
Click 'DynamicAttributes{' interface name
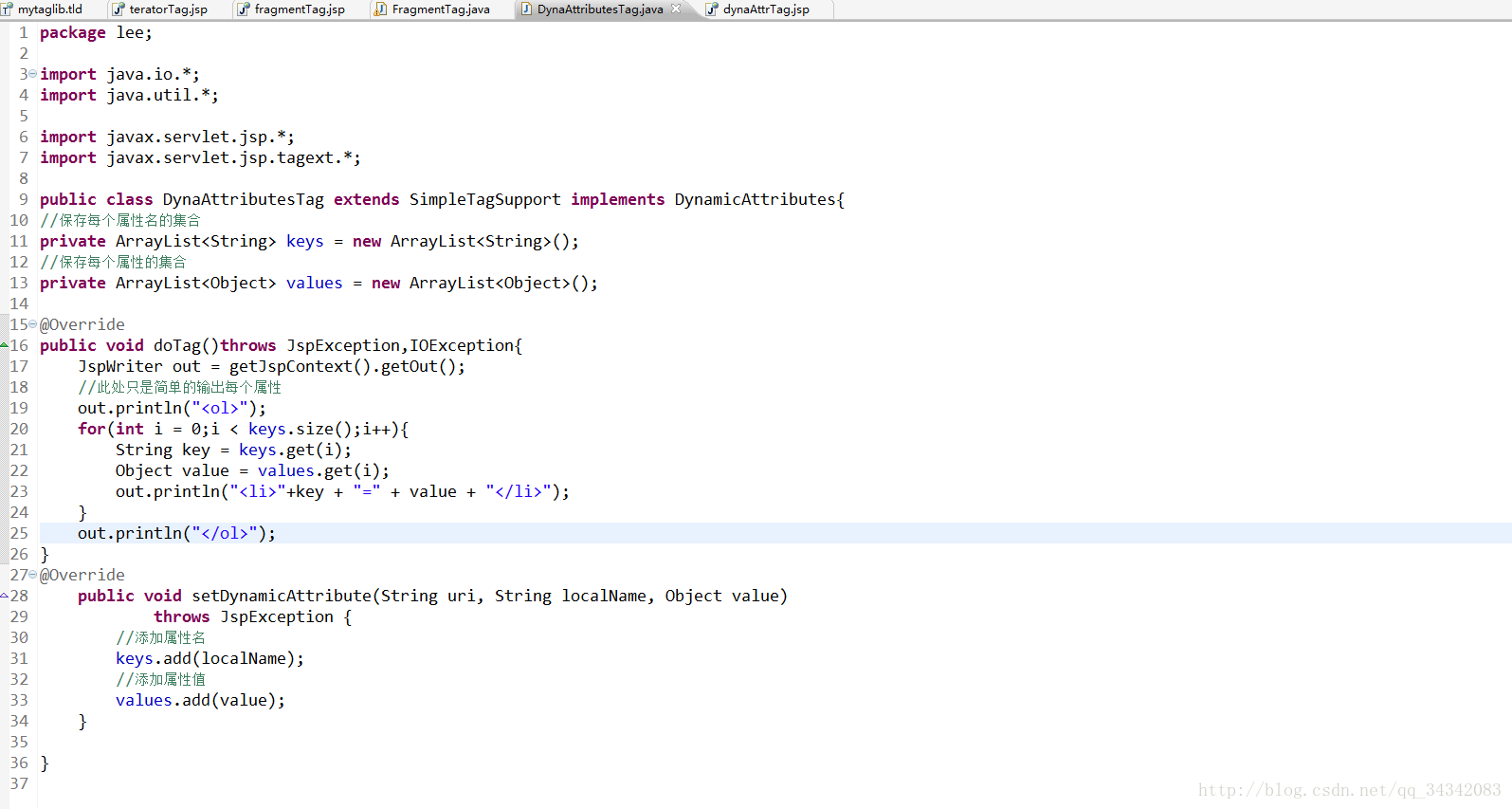coord(759,199)
